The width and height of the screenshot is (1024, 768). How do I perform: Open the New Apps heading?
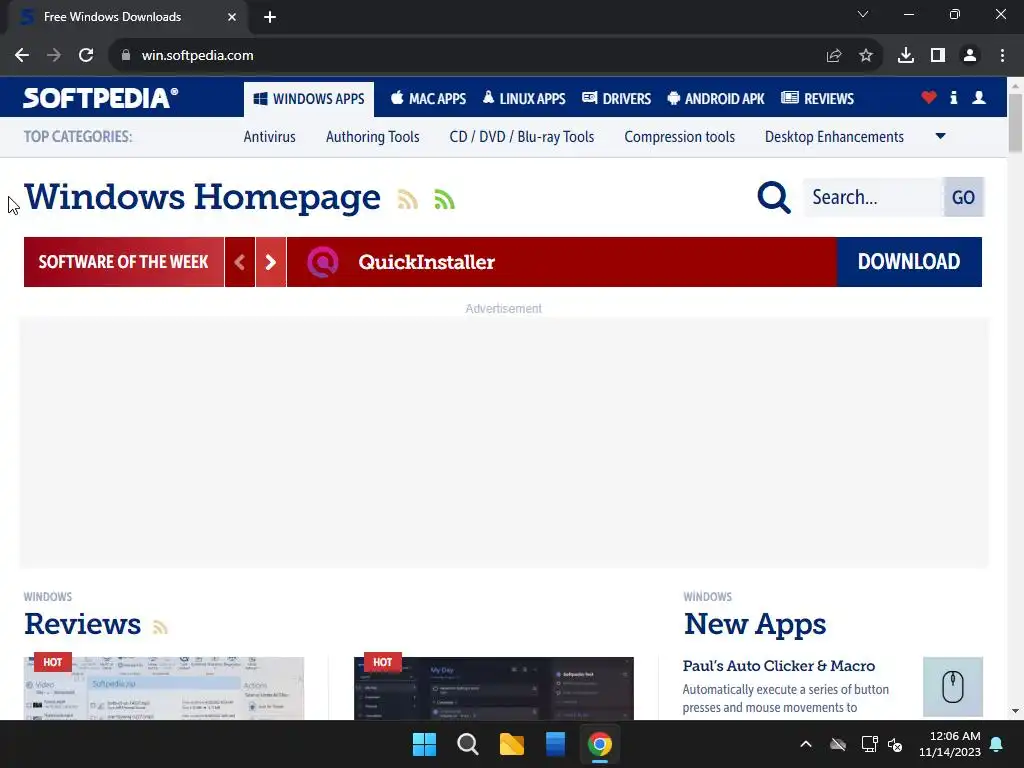point(755,624)
